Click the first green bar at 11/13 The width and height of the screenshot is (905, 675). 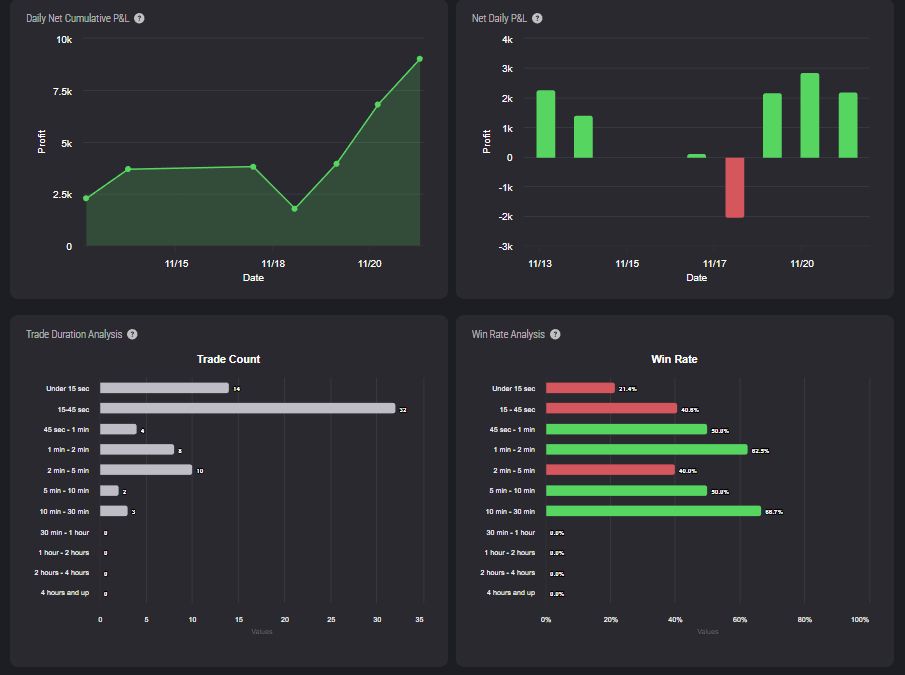point(546,124)
